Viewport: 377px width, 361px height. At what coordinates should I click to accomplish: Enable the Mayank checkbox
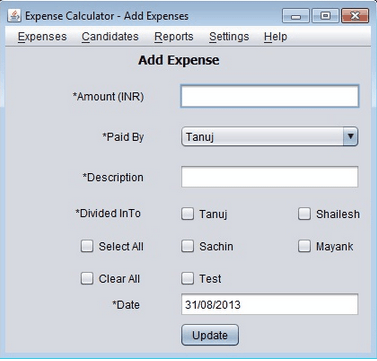[304, 246]
